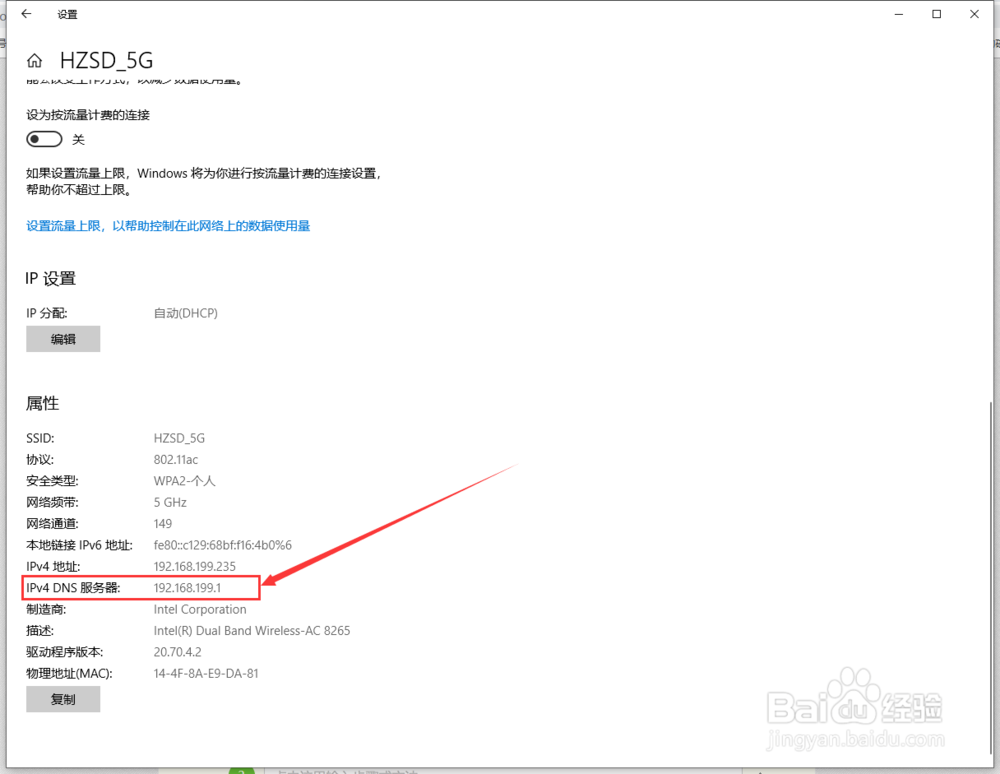Select the manufacturer Intel Corporation

click(x=200, y=610)
